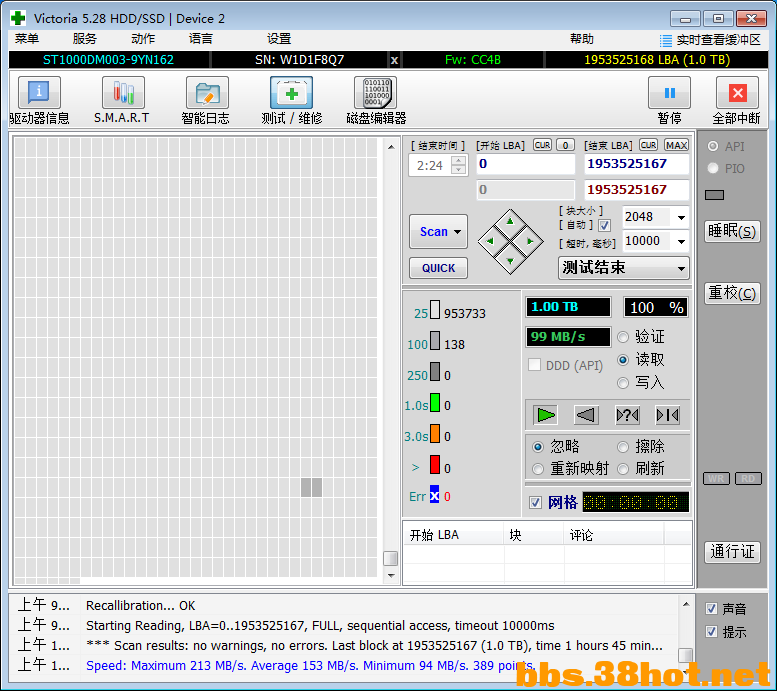The height and width of the screenshot is (691, 777).
Task: Click the 全部中断 abort-all icon
Action: pyautogui.click(x=737, y=93)
